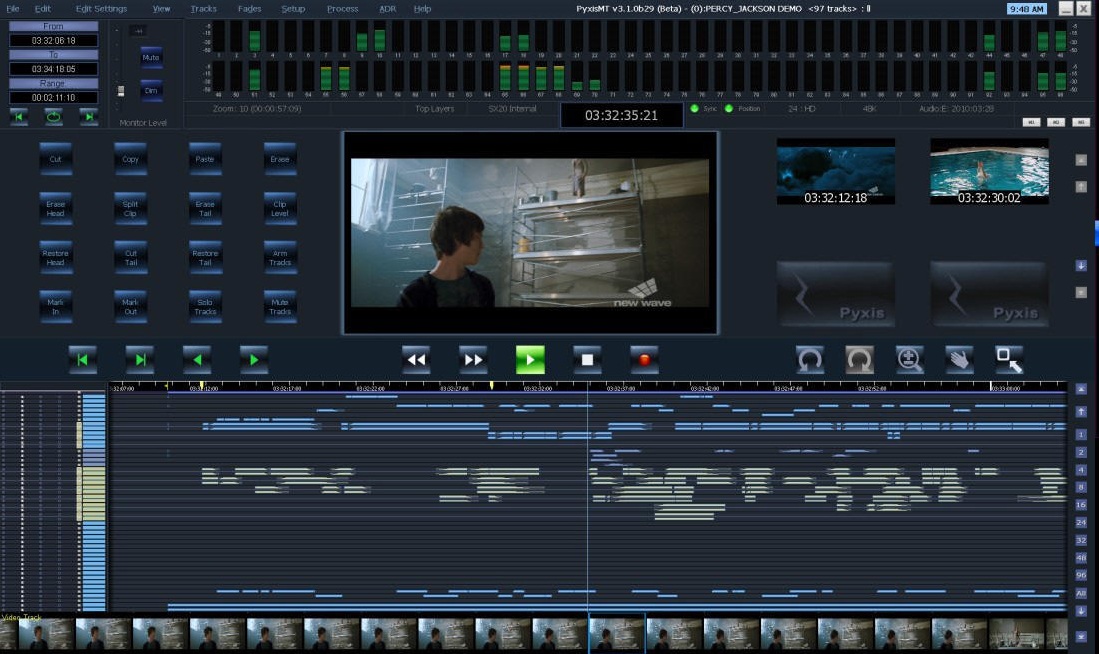Viewport: 1099px width, 654px height.
Task: Open the Edit Settings menu
Action: coord(101,8)
